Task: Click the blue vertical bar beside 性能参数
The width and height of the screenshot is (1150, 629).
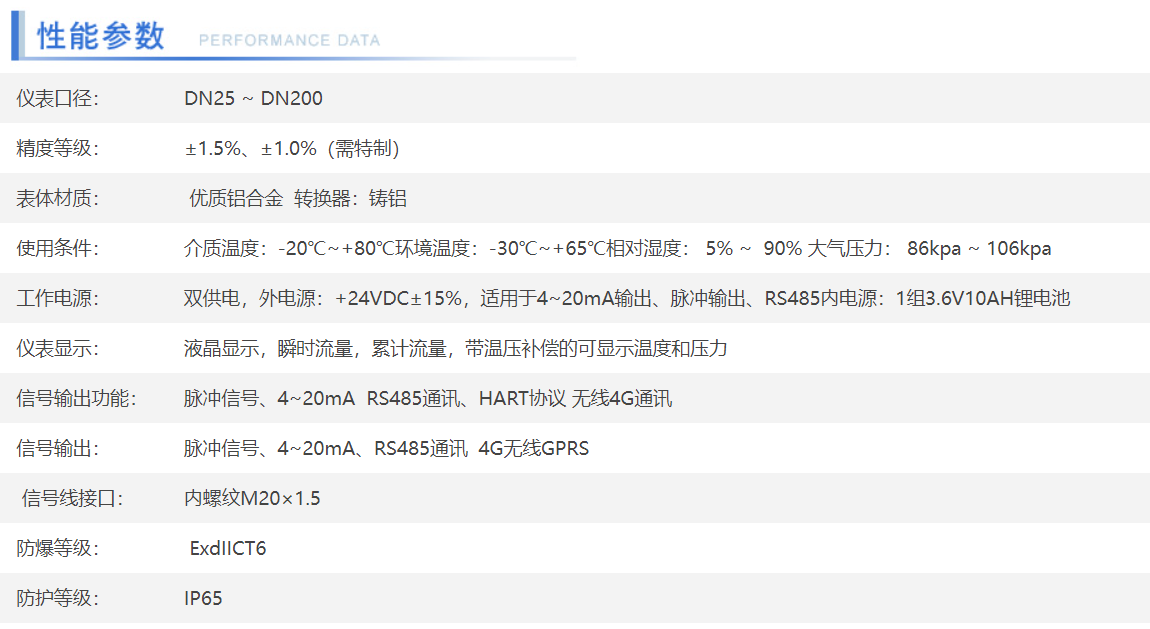Action: [17, 36]
